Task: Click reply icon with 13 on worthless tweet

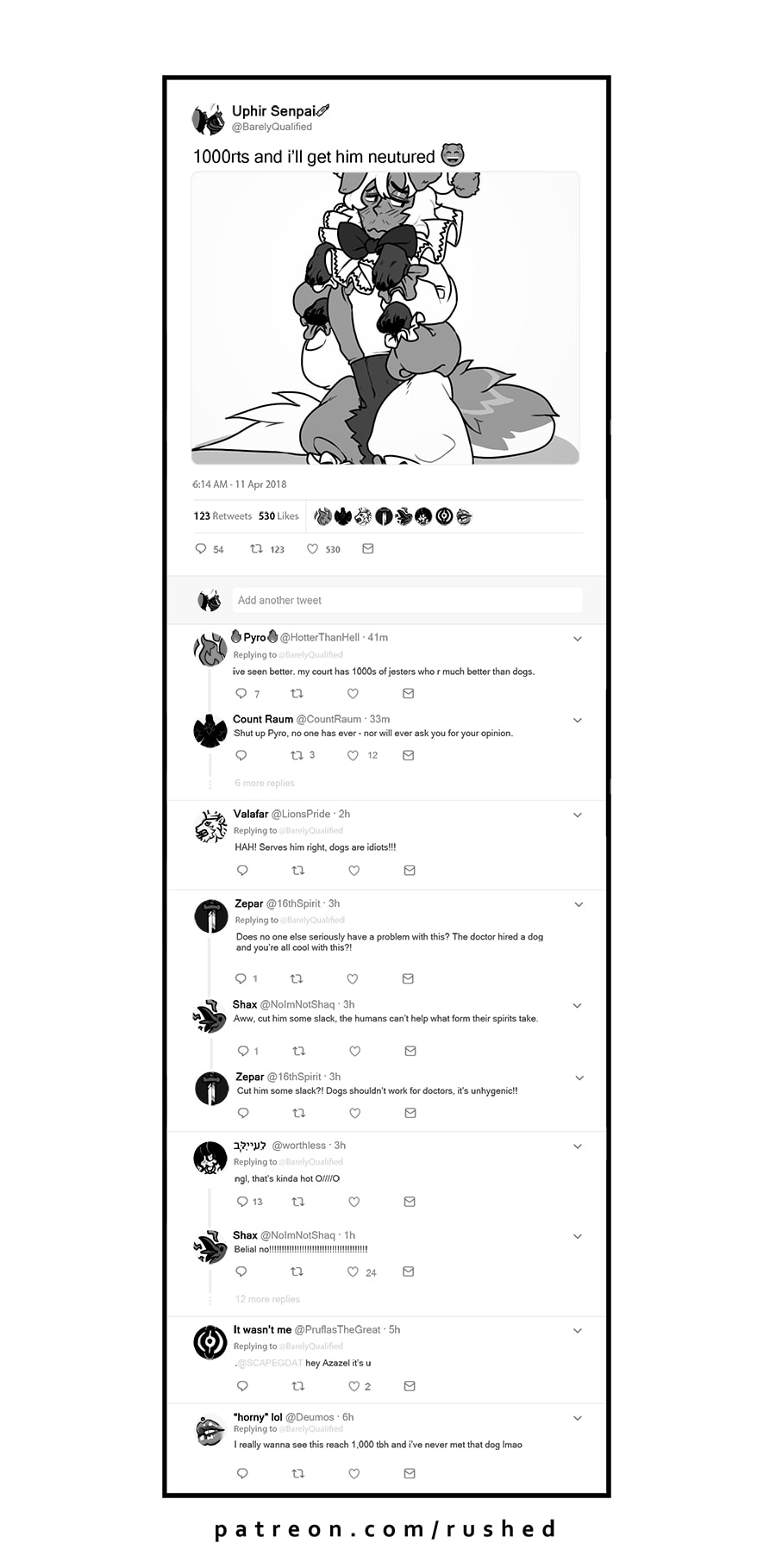Action: pyautogui.click(x=242, y=1202)
